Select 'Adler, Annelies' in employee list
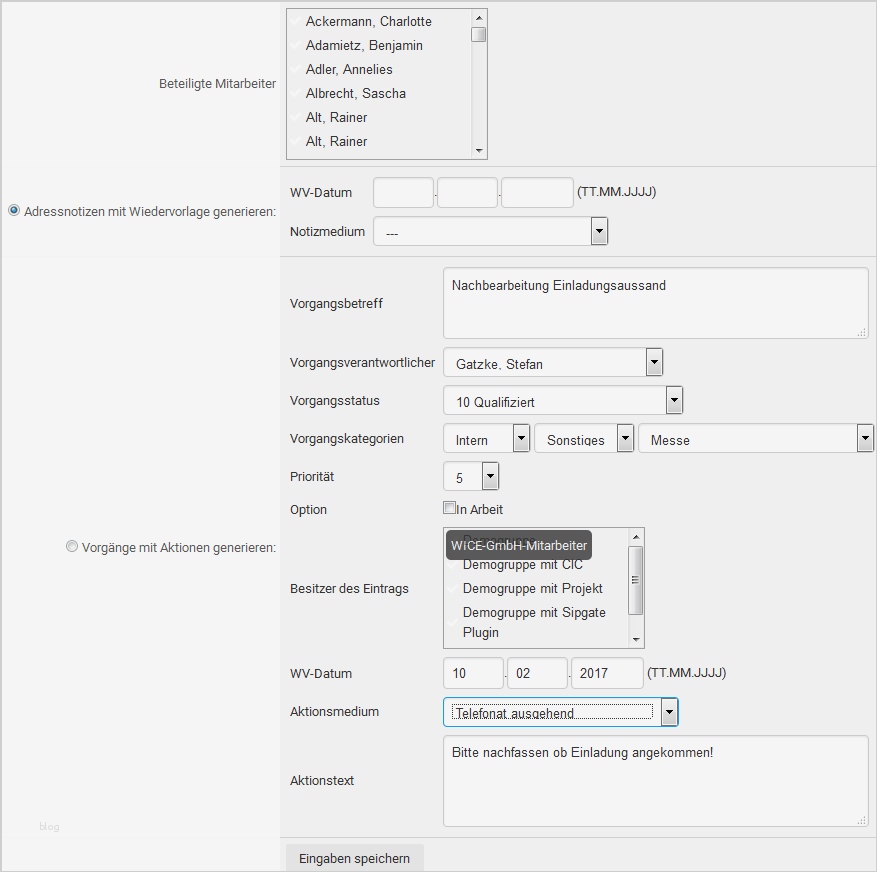Viewport: 877px width, 872px height. coord(349,69)
